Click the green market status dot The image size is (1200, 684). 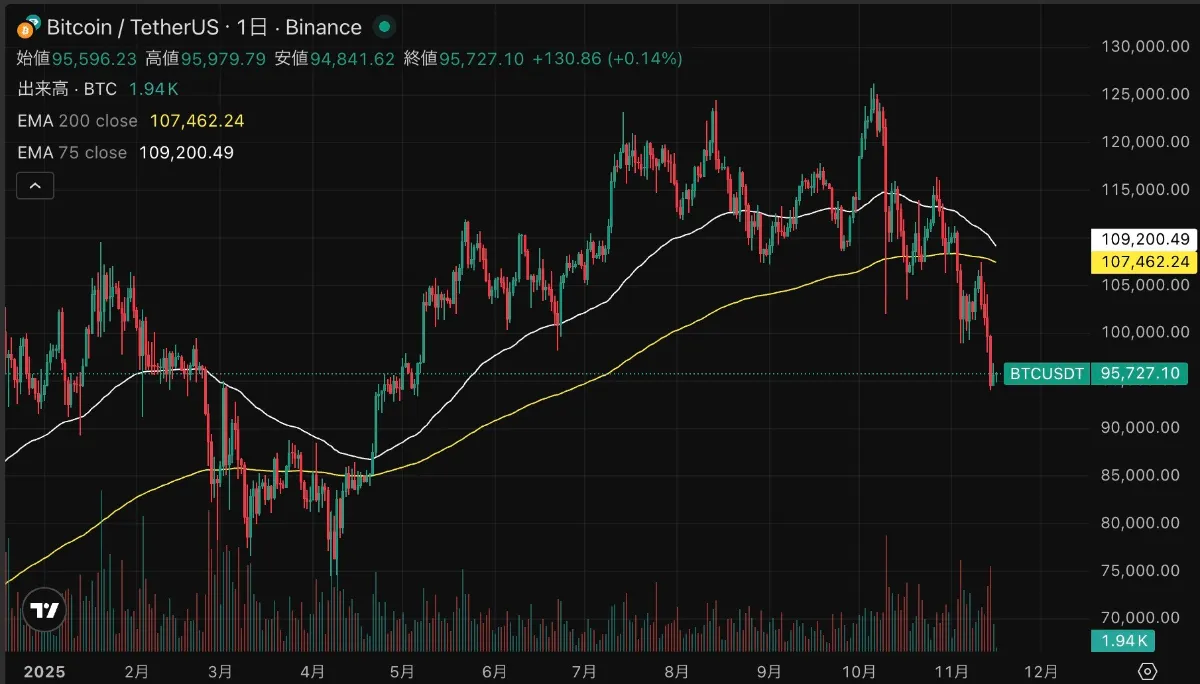point(384,28)
